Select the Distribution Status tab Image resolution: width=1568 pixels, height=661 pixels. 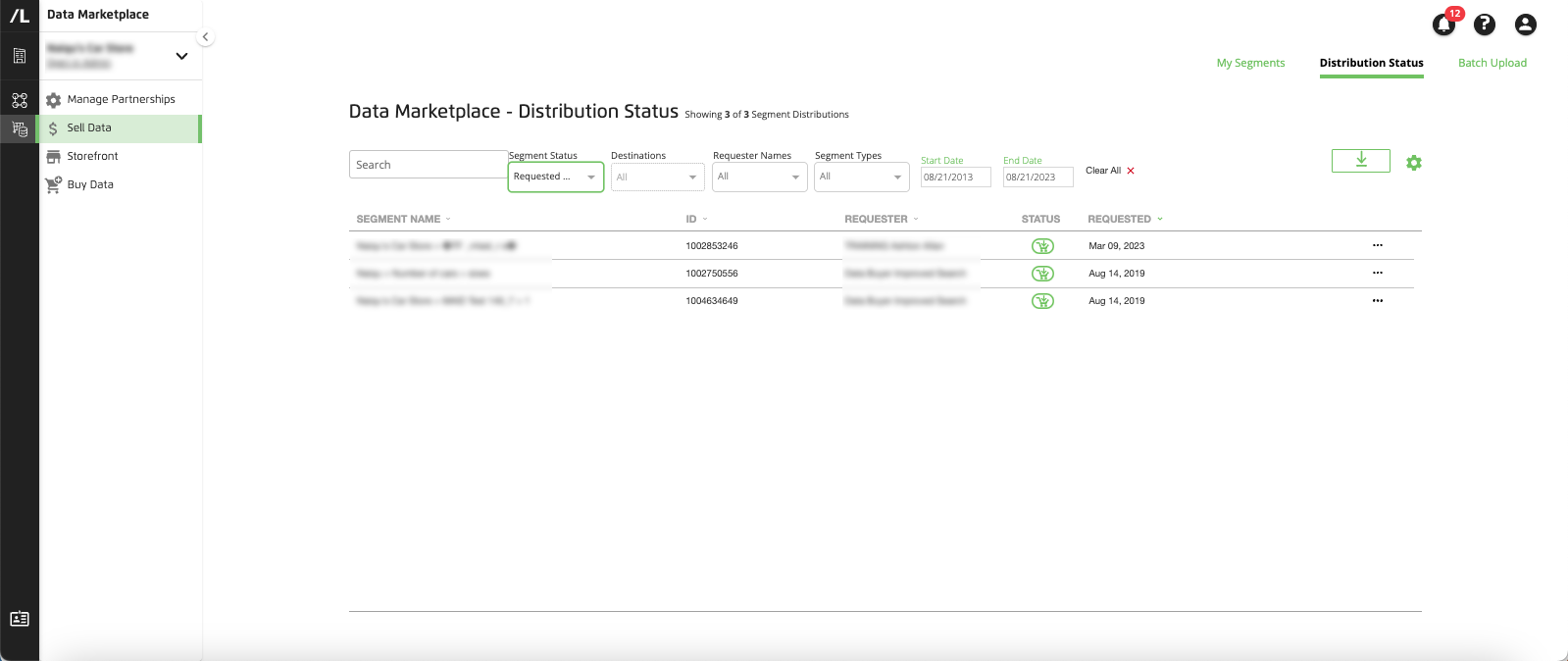[x=1371, y=63]
